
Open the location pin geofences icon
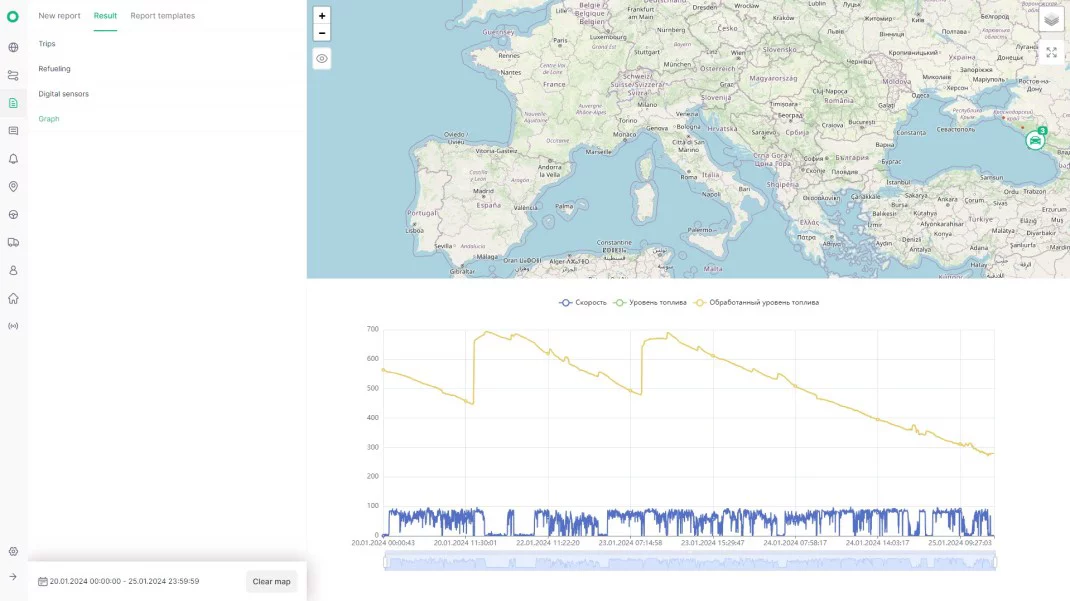[13, 187]
